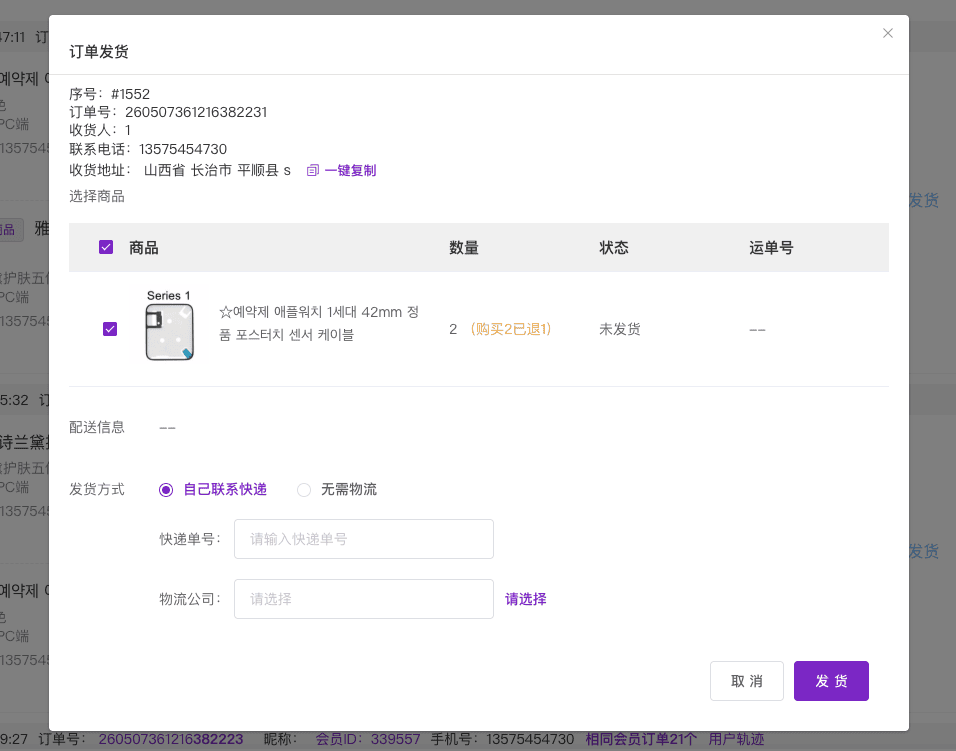Click order number 260507361216382231 text
956x751 pixels.
(x=196, y=112)
